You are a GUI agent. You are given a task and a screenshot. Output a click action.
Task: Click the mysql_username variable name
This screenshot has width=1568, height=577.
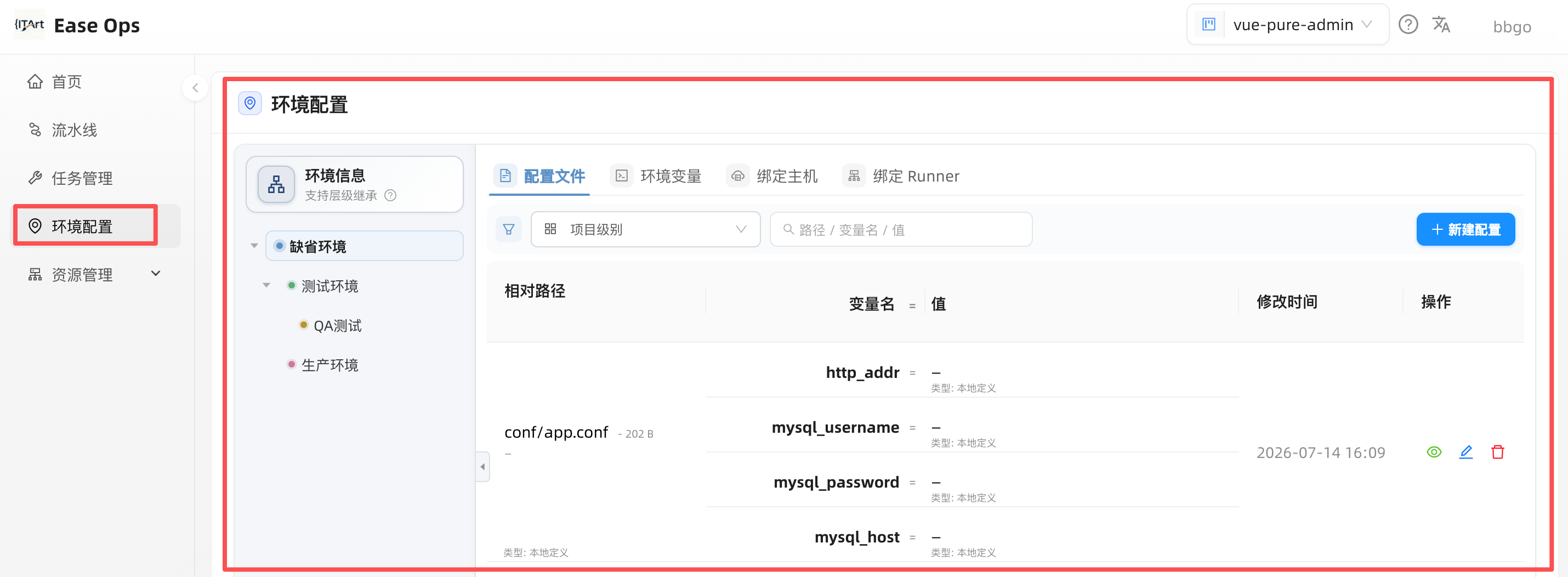coord(834,427)
